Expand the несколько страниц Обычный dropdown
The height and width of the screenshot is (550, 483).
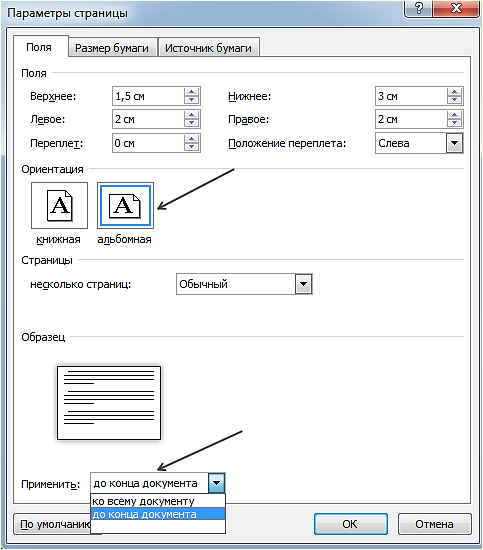tap(304, 284)
